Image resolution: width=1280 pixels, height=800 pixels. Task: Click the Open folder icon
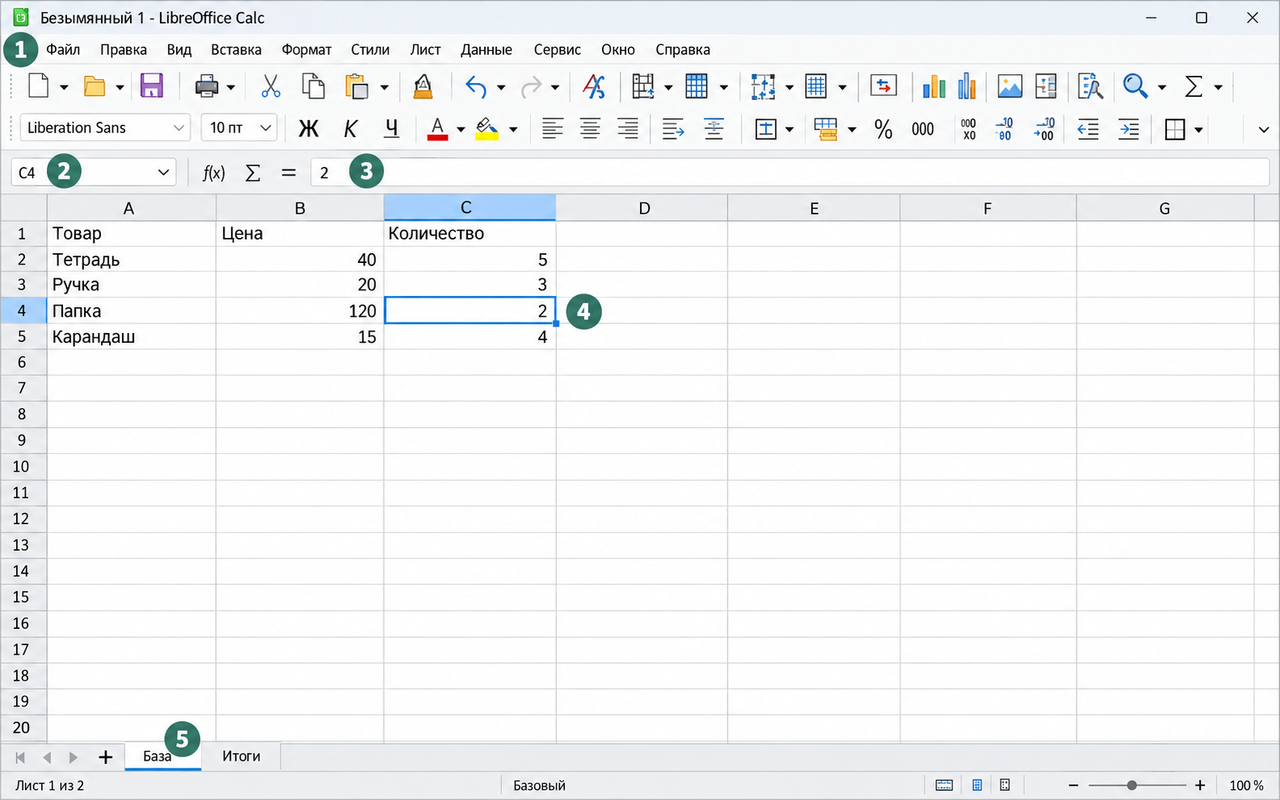(x=94, y=87)
